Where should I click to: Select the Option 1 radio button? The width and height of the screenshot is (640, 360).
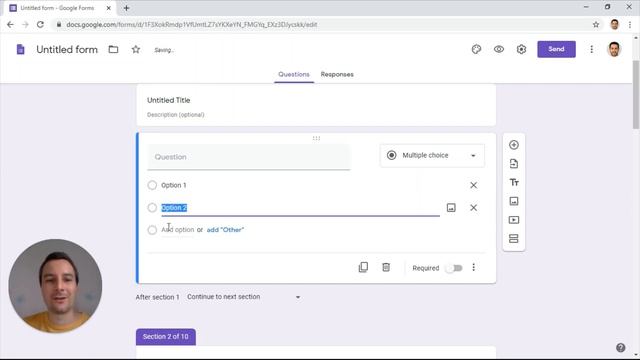(x=152, y=185)
